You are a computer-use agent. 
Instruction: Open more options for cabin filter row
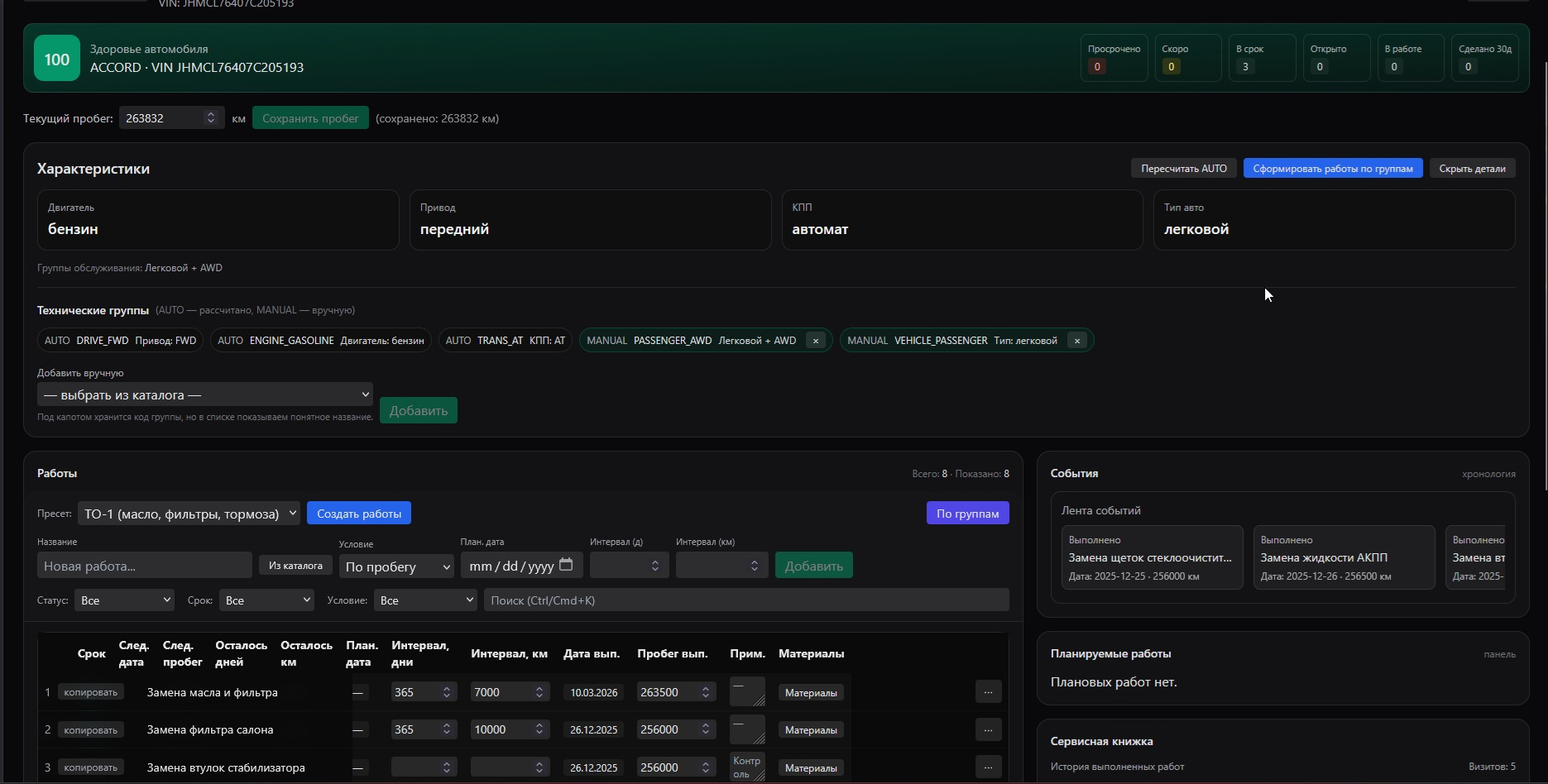click(x=988, y=729)
